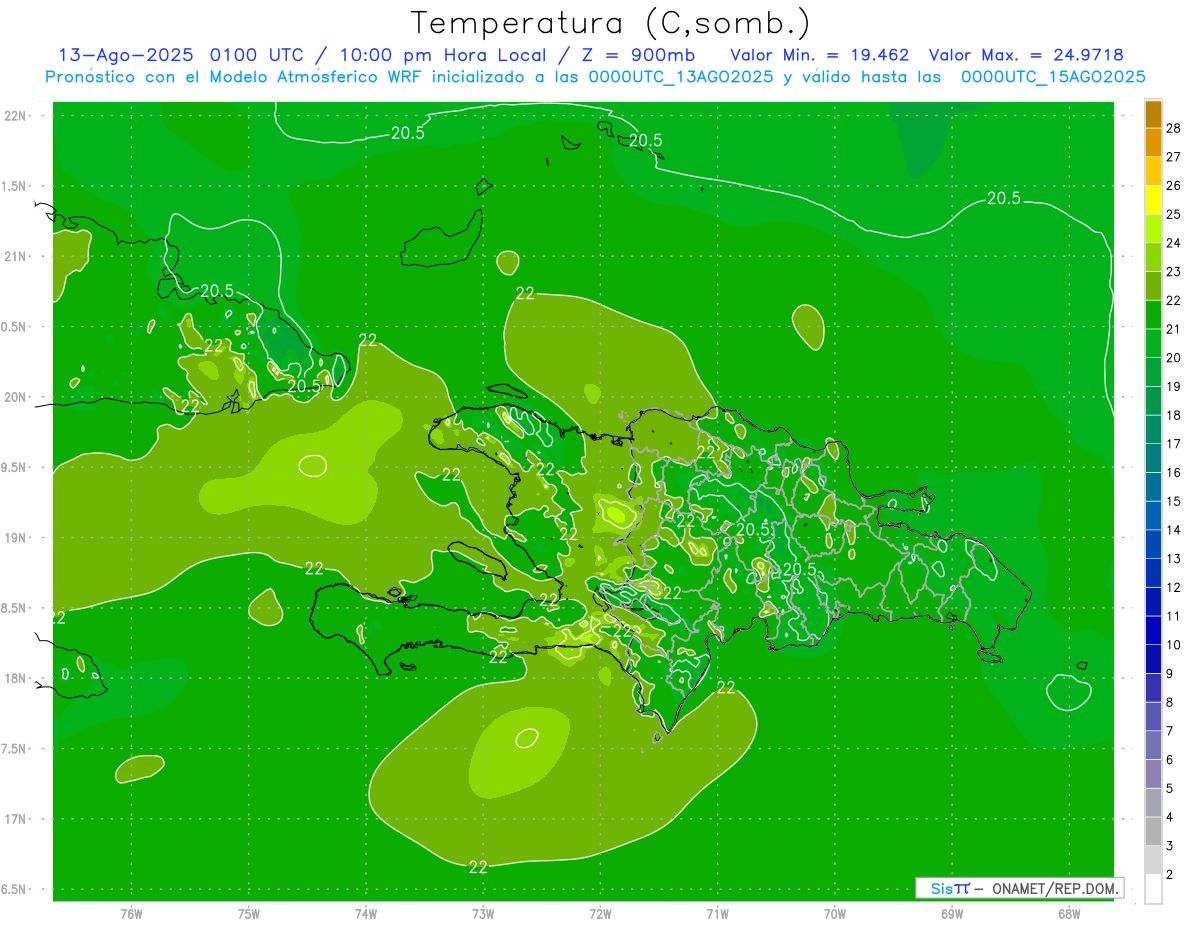
Task: Click the '74W' longitude axis label
Action: [x=366, y=914]
